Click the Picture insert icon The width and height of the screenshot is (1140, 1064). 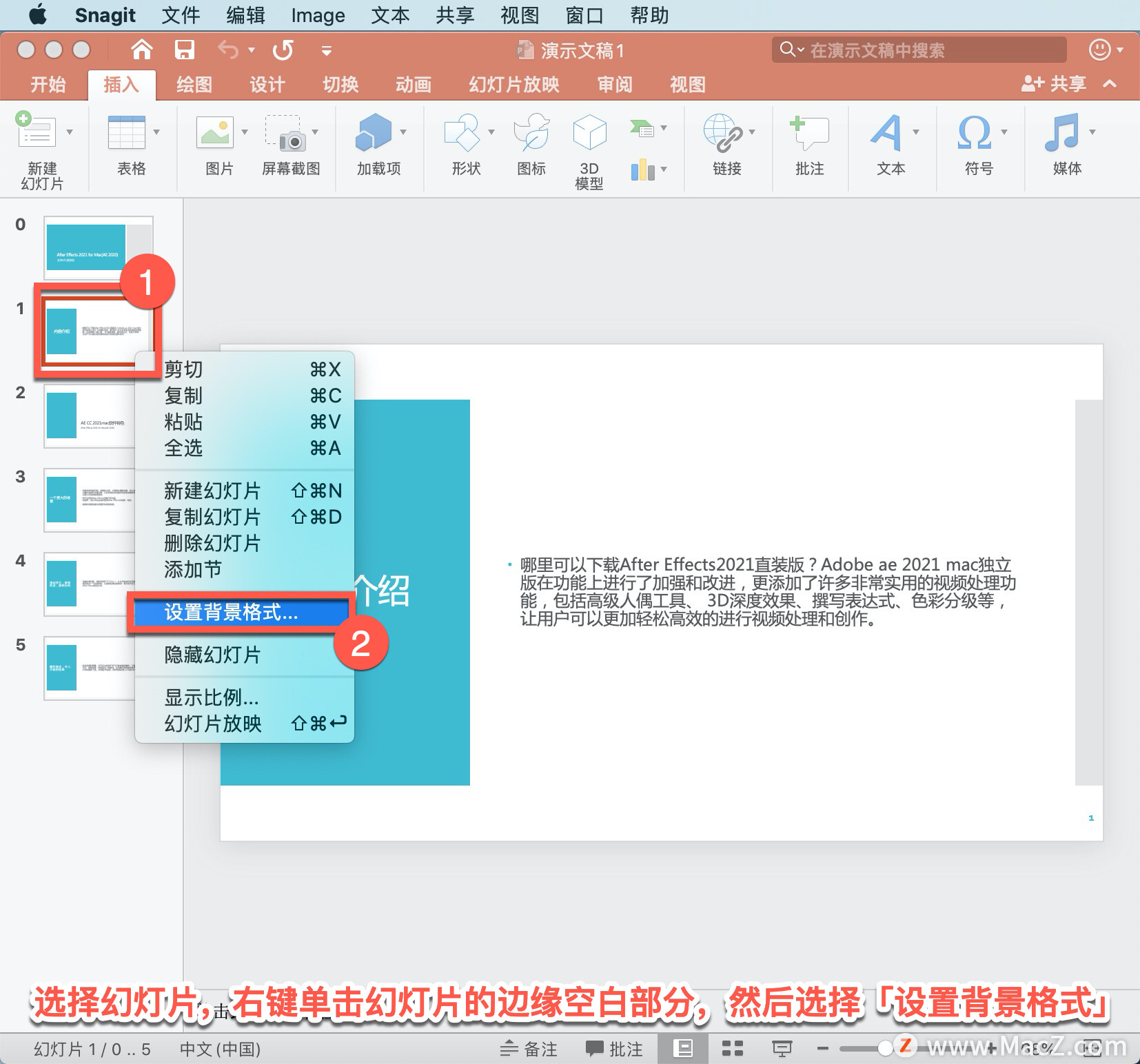pos(215,132)
